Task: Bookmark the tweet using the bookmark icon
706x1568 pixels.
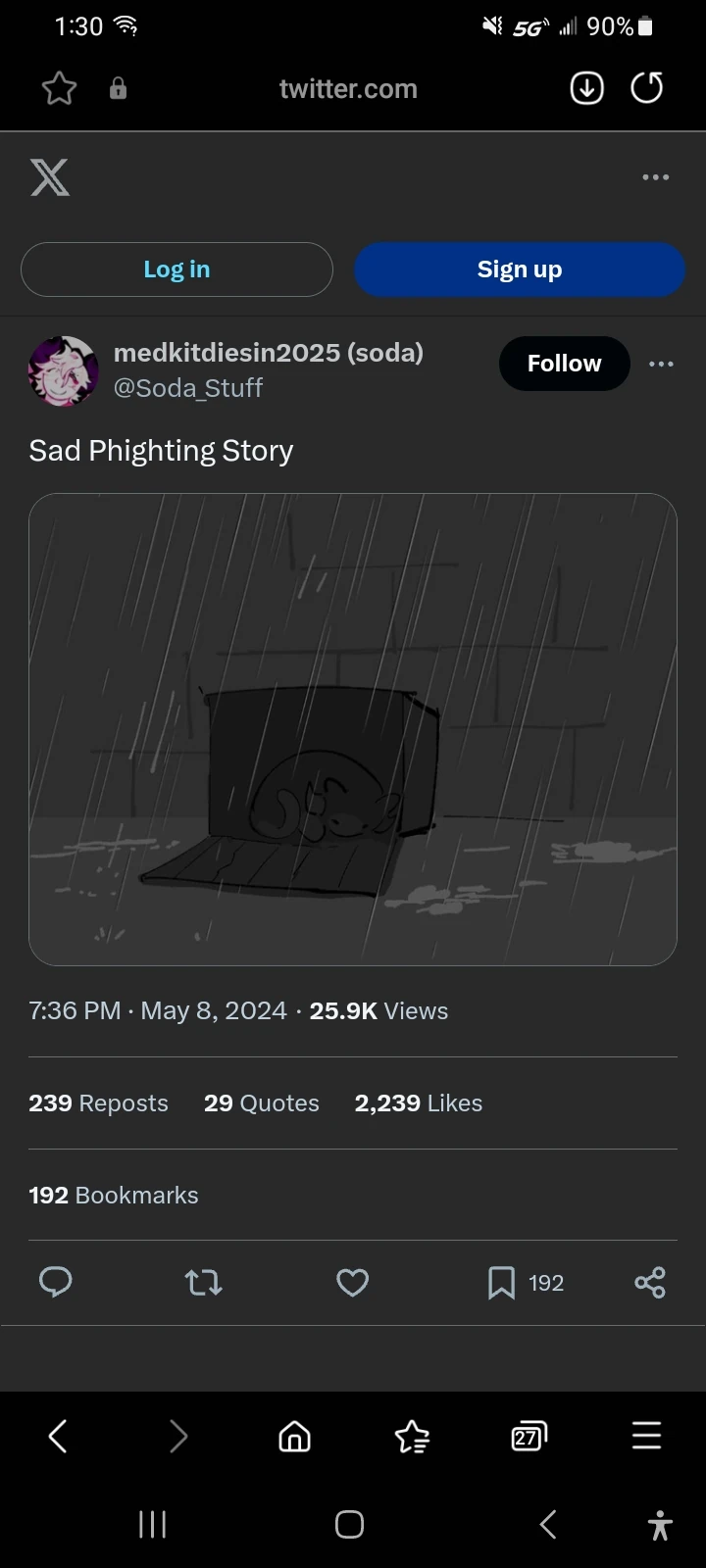Action: point(501,1282)
